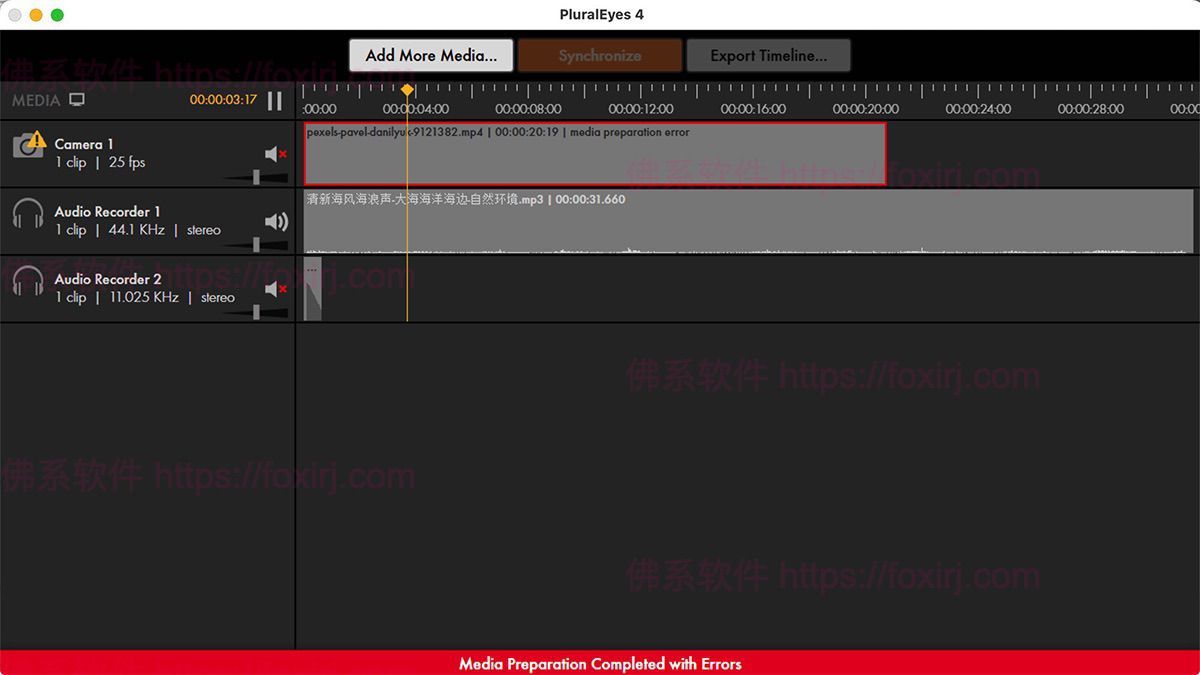Image resolution: width=1200 pixels, height=675 pixels.
Task: Click the orange playhead marker on the ruler
Action: 407,90
